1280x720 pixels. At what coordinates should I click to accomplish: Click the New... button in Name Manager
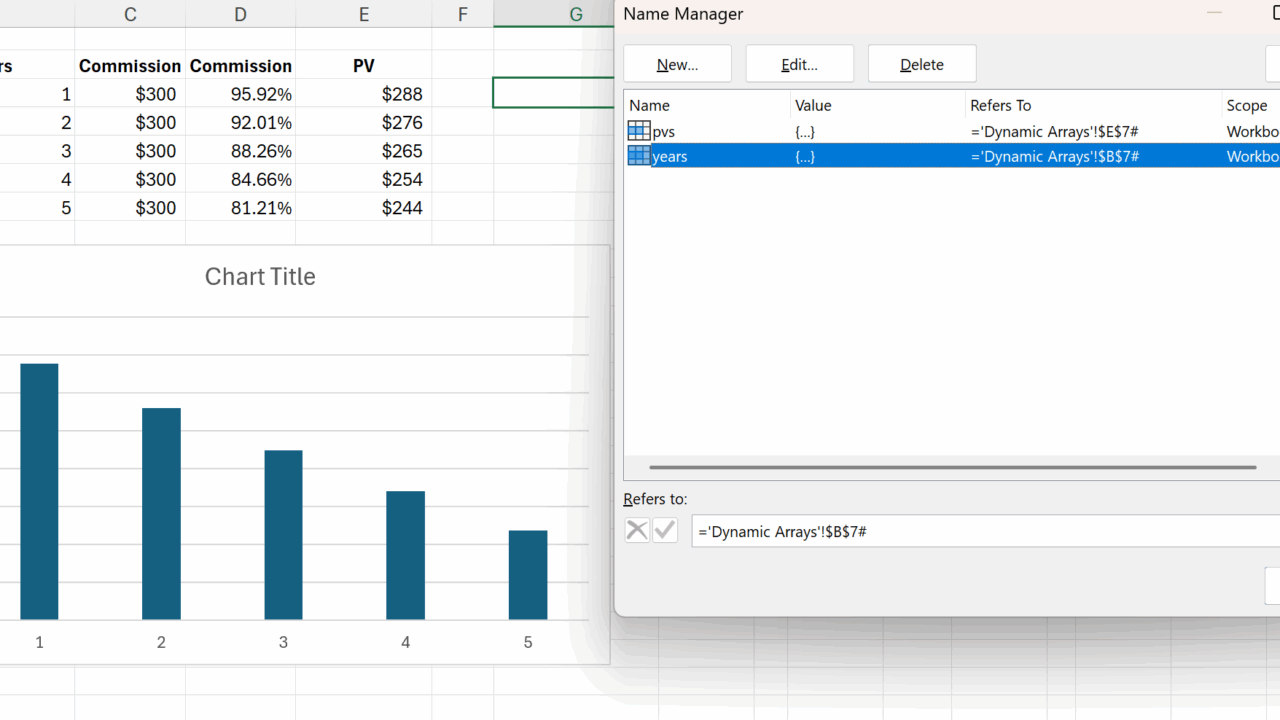pos(677,64)
